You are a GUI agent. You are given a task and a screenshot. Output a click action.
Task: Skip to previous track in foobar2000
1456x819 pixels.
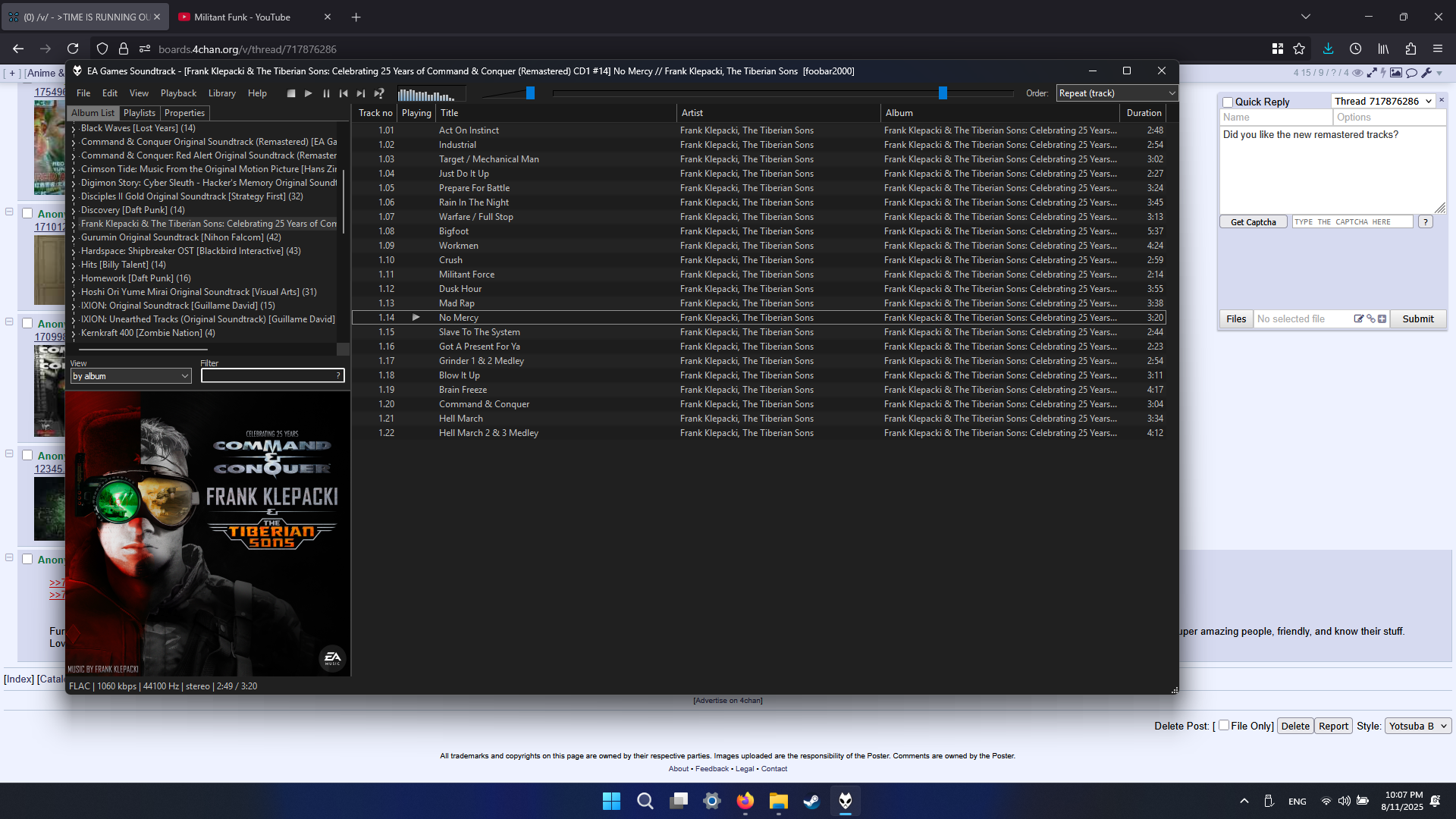[x=344, y=93]
